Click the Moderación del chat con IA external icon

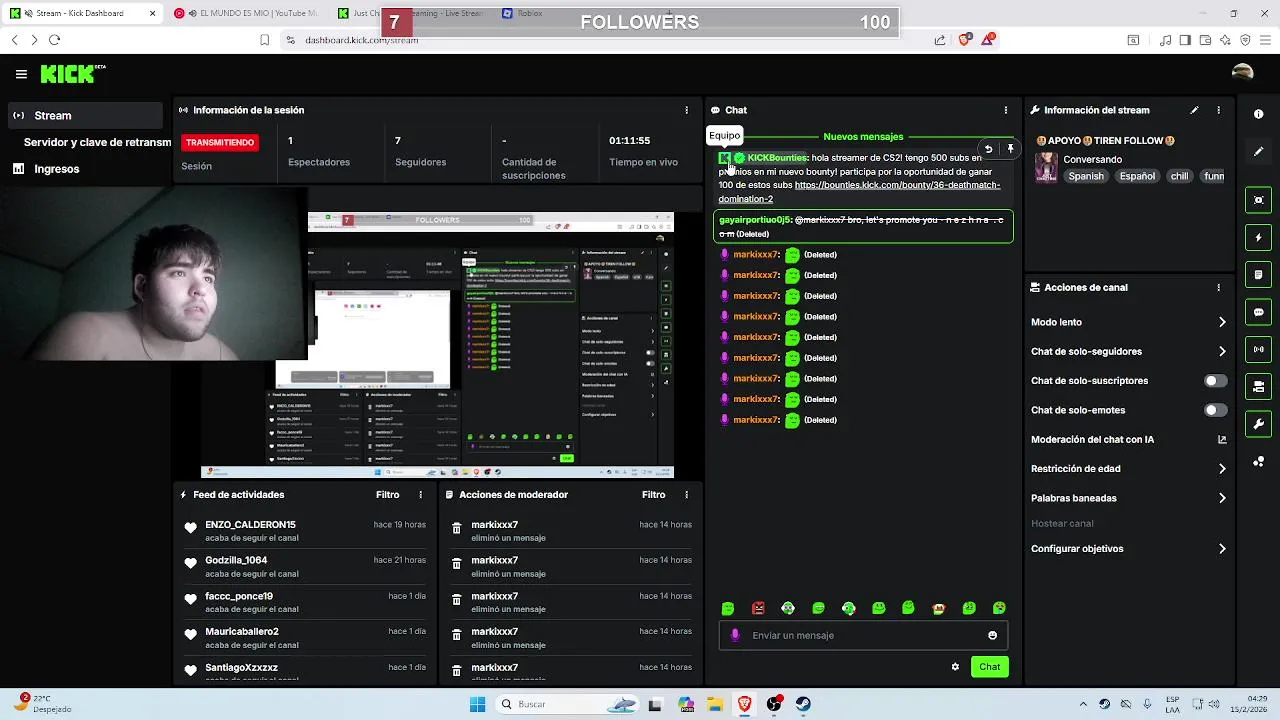[x=1222, y=439]
